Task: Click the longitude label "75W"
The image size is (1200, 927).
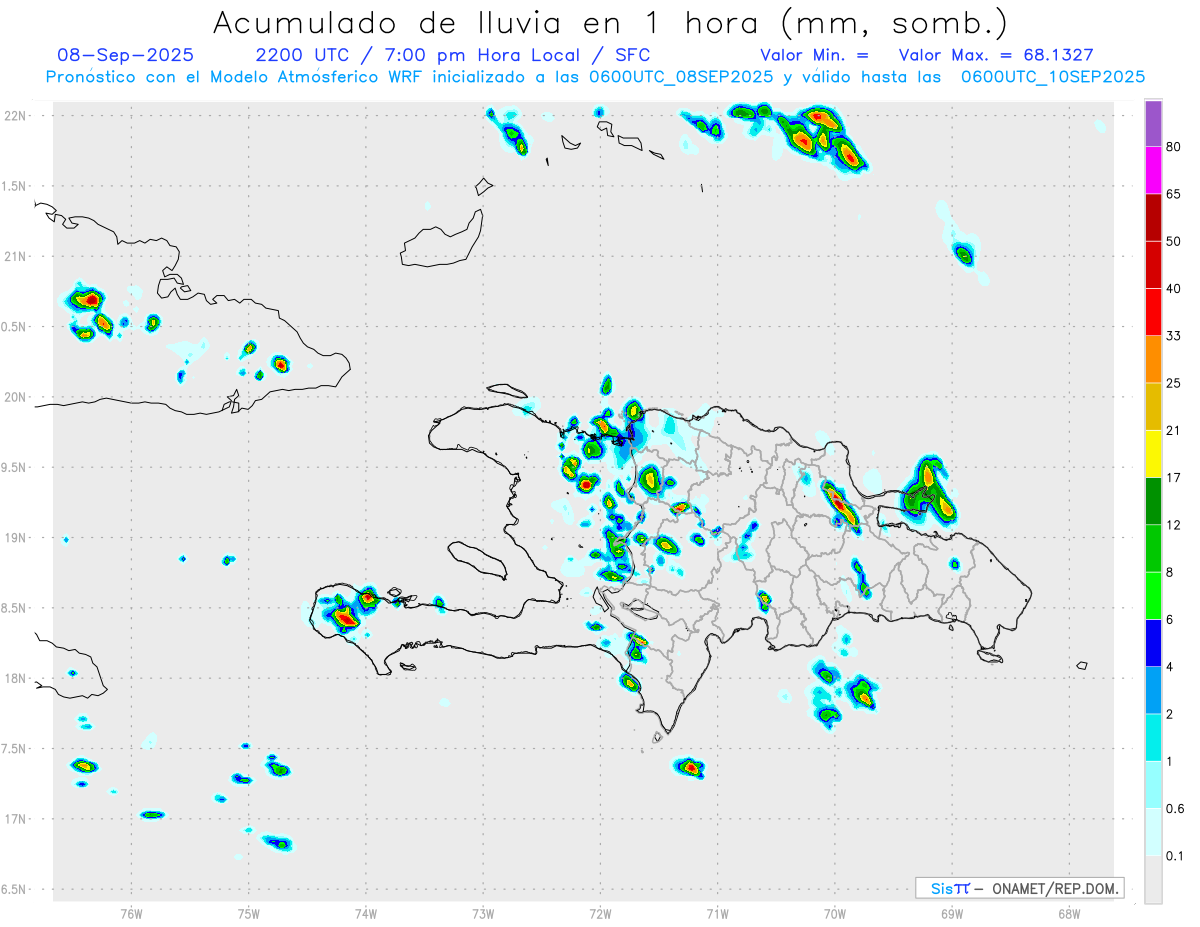Action: pyautogui.click(x=249, y=913)
